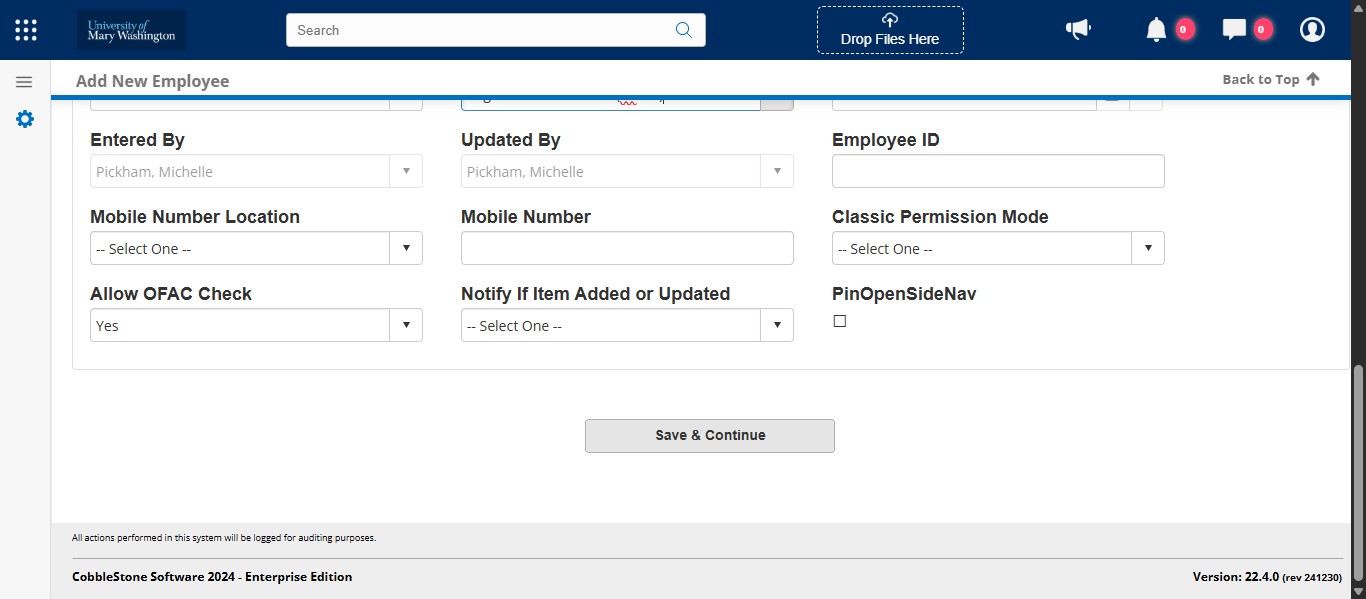Open the settings gear in sidebar
Screen dimensions: 1366x599
pos(25,119)
